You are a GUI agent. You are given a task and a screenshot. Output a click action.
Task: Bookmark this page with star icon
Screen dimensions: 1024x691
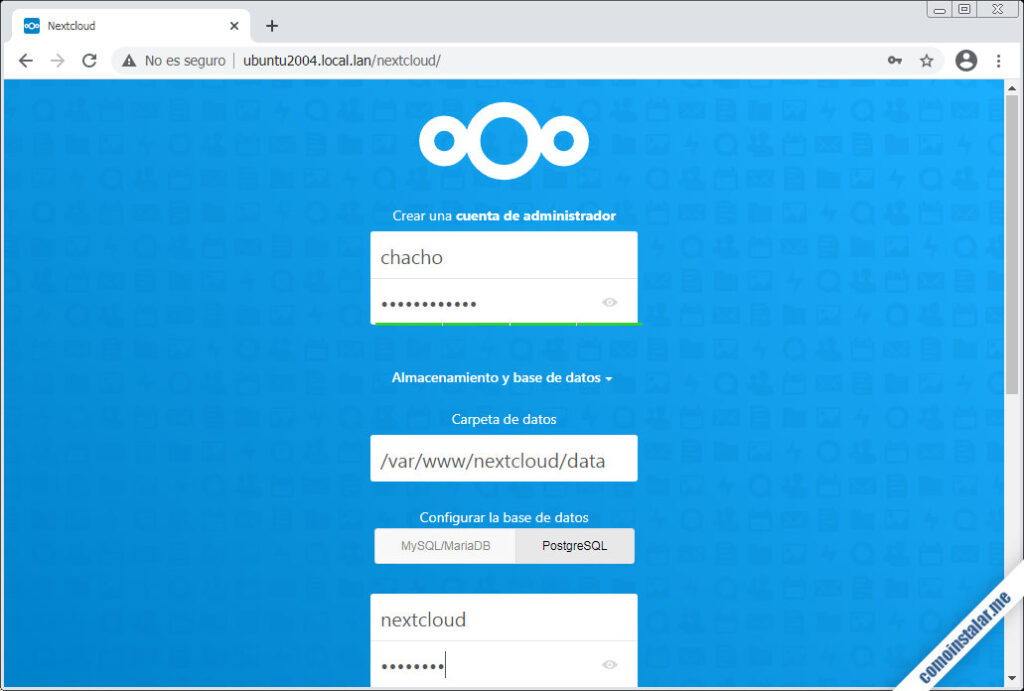click(x=926, y=61)
